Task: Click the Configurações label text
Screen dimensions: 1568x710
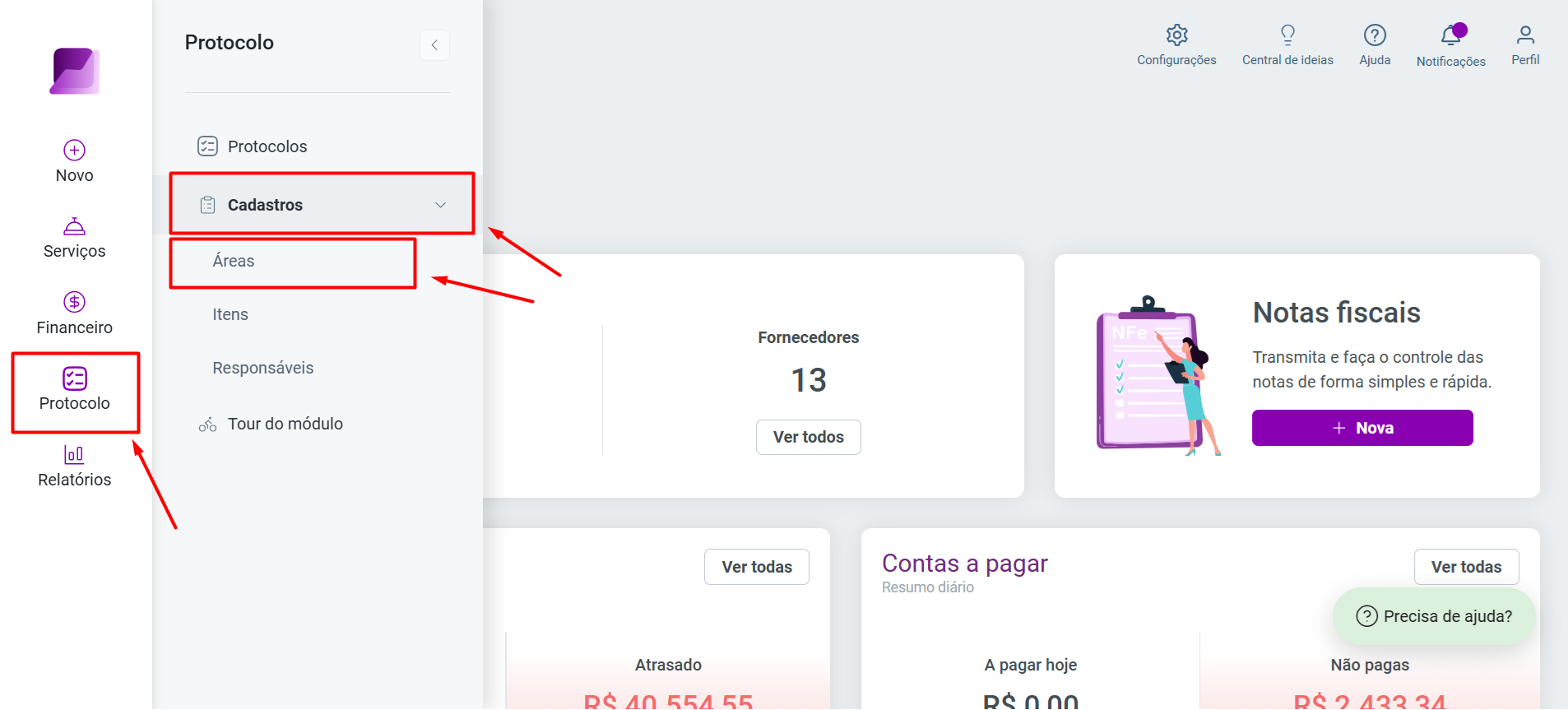Action: pos(1176,60)
